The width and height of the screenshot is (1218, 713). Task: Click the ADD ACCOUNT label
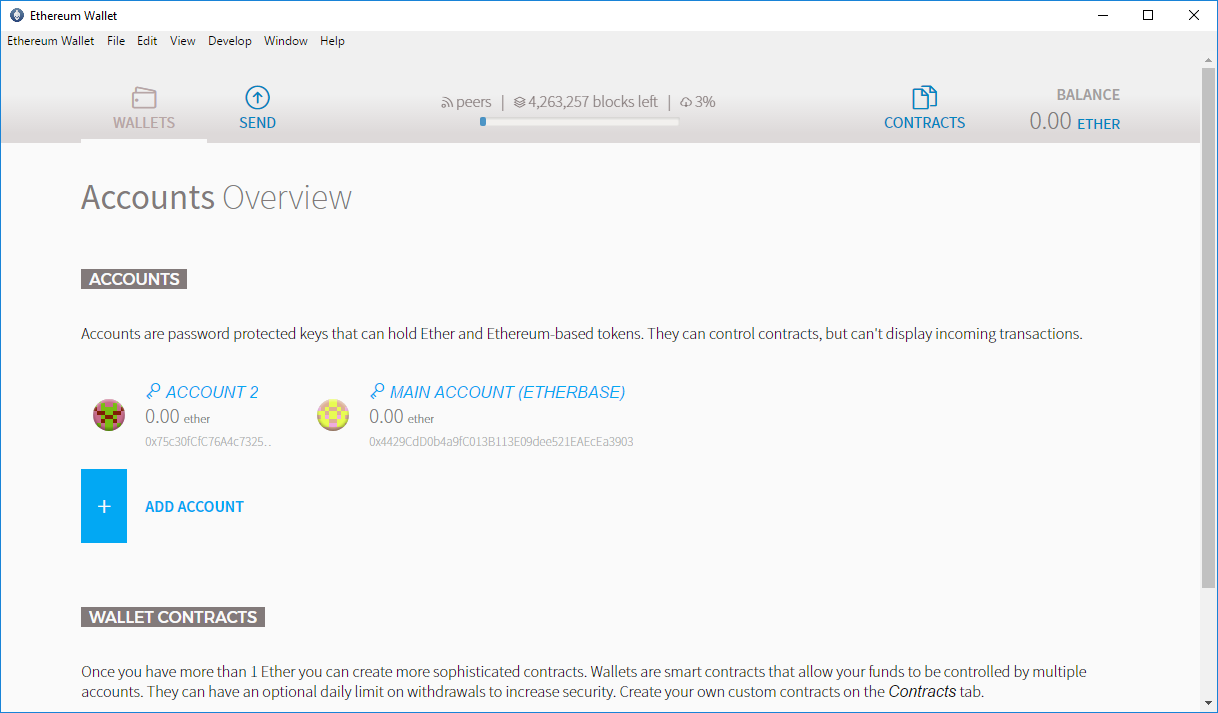(195, 507)
